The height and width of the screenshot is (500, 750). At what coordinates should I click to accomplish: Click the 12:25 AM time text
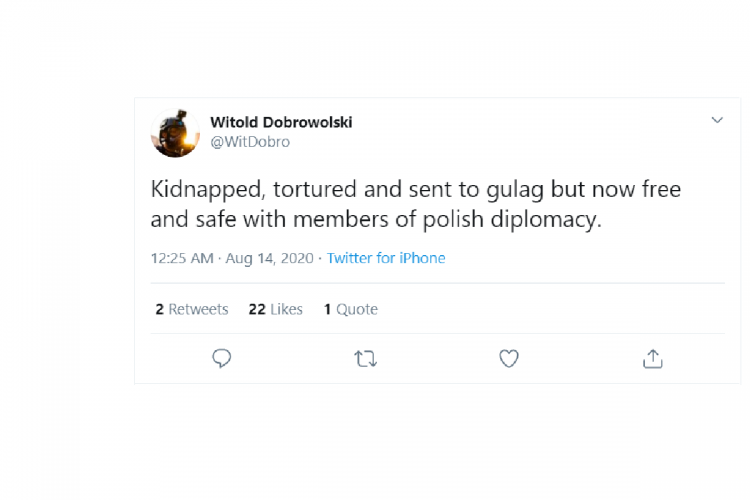(182, 258)
